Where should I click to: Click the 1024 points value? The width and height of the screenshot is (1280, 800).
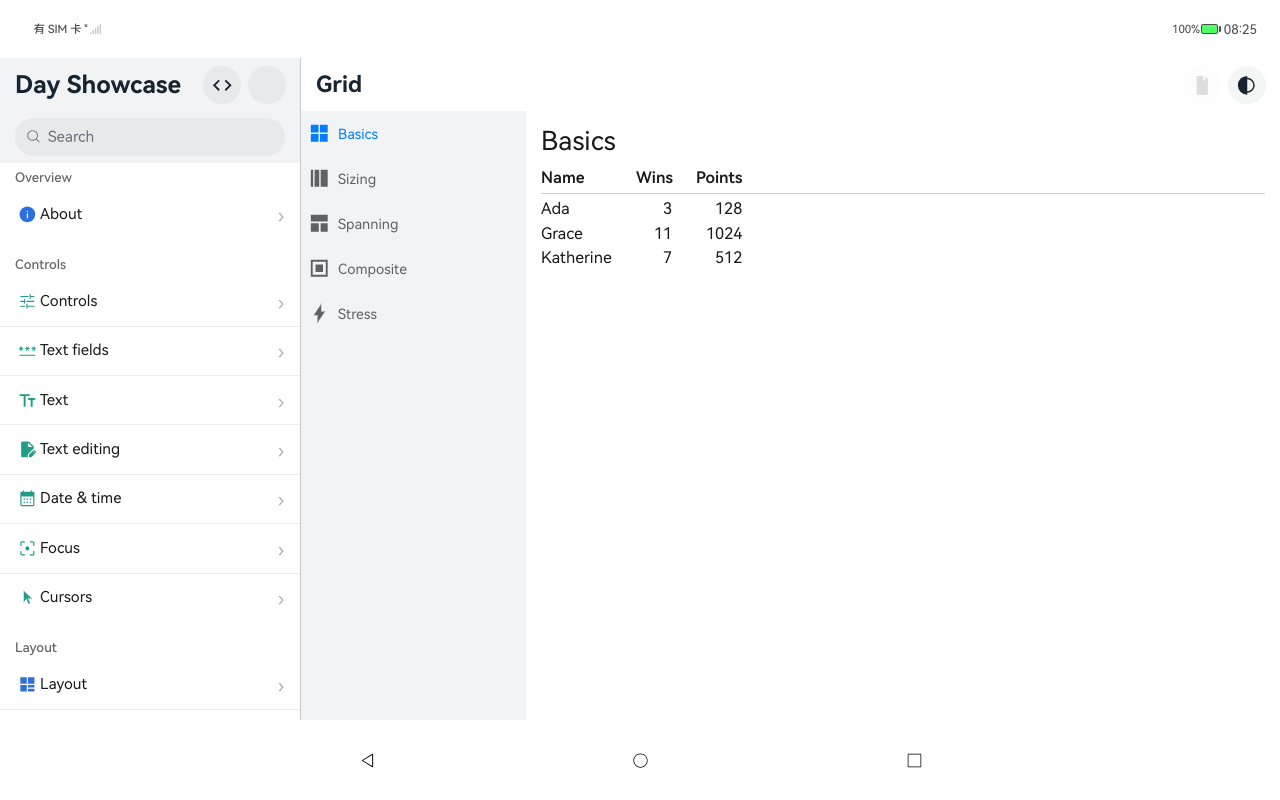(x=724, y=233)
